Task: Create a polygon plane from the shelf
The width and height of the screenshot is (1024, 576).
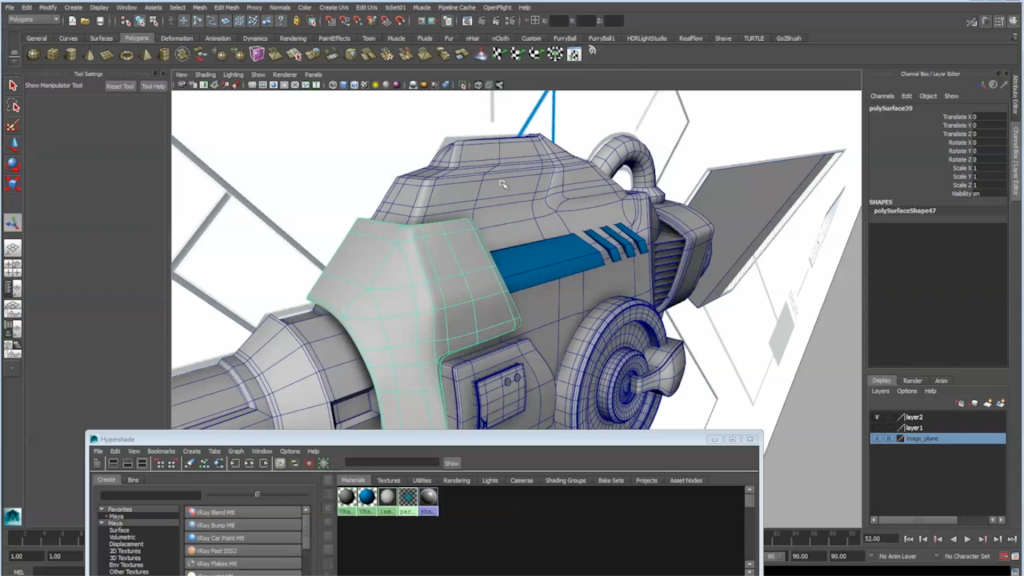Action: click(108, 55)
